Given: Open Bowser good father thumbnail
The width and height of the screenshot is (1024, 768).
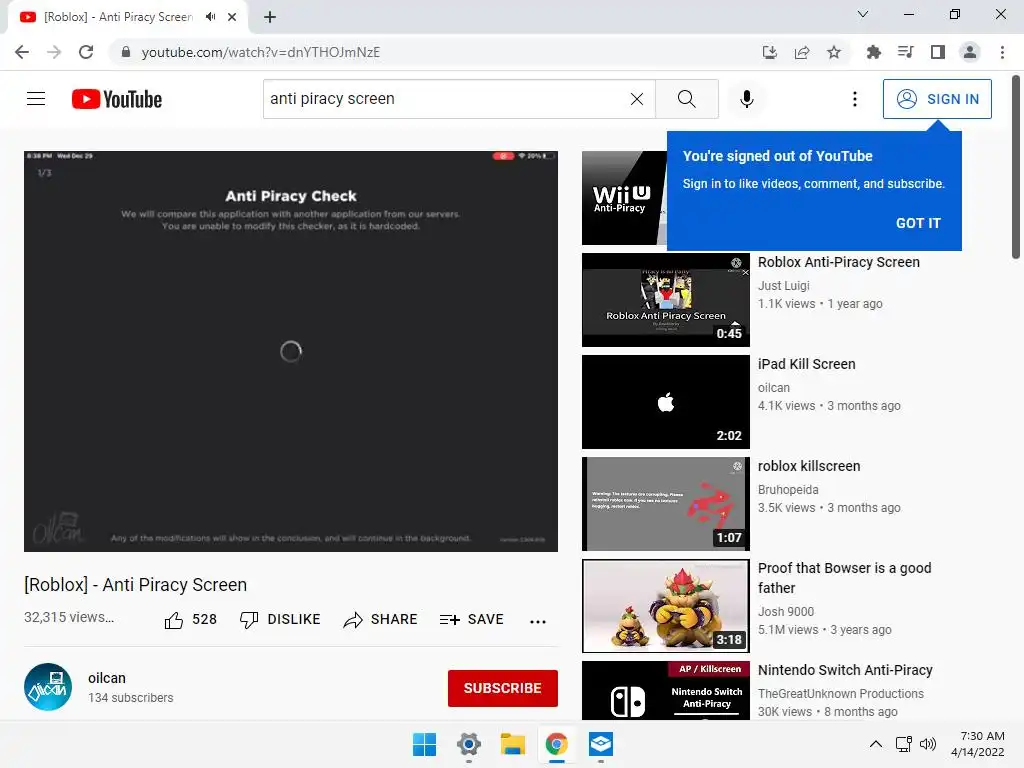Looking at the screenshot, I should (x=665, y=605).
